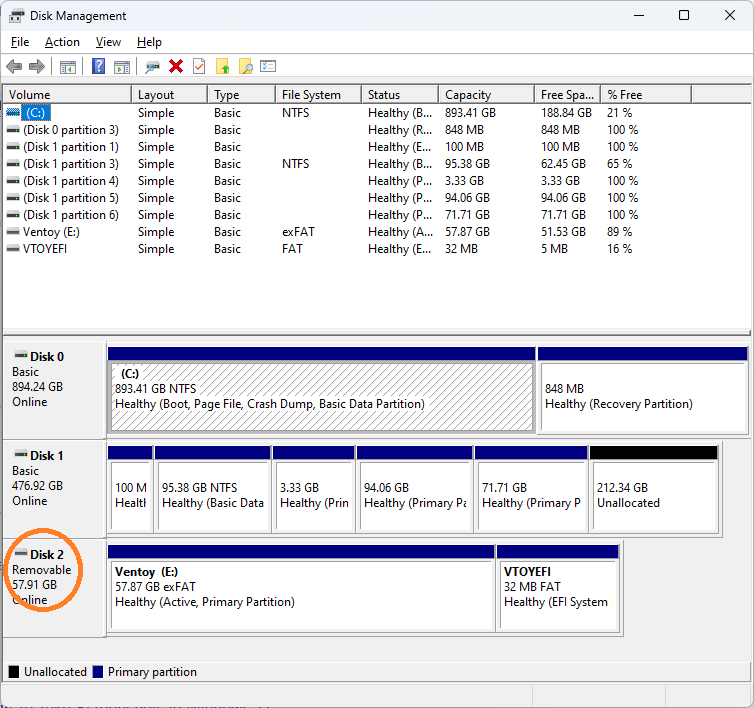This screenshot has width=754, height=708.
Task: Sort by the File System column header
Action: click(311, 95)
